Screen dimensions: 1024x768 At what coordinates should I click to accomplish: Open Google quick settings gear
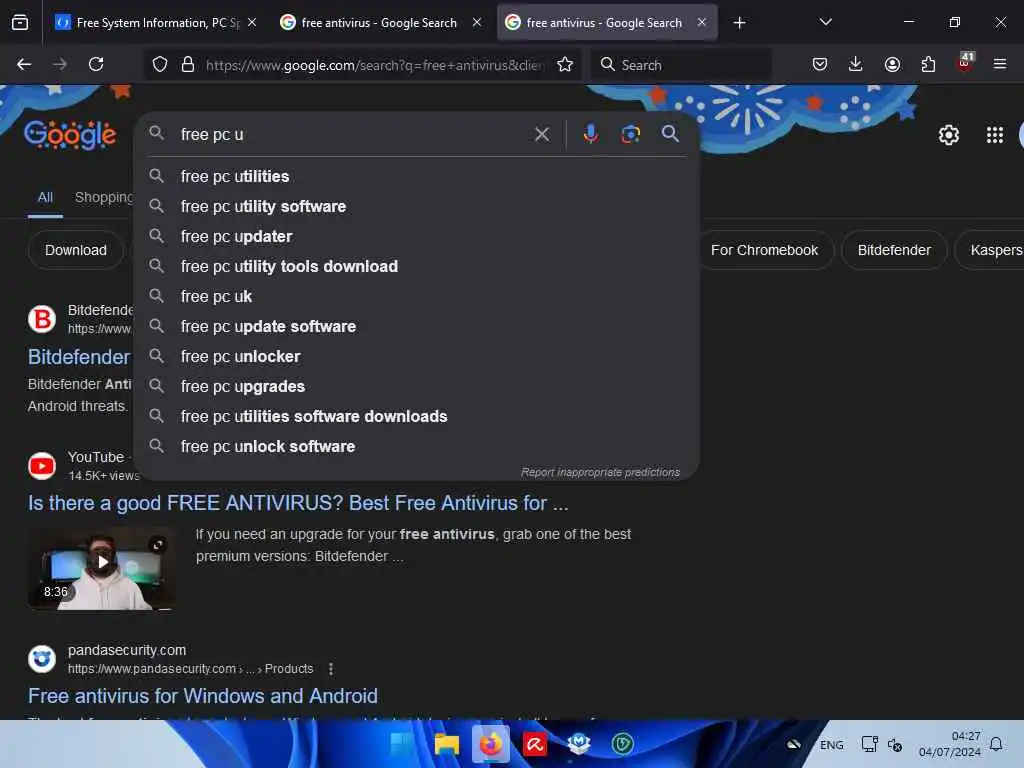click(x=948, y=135)
